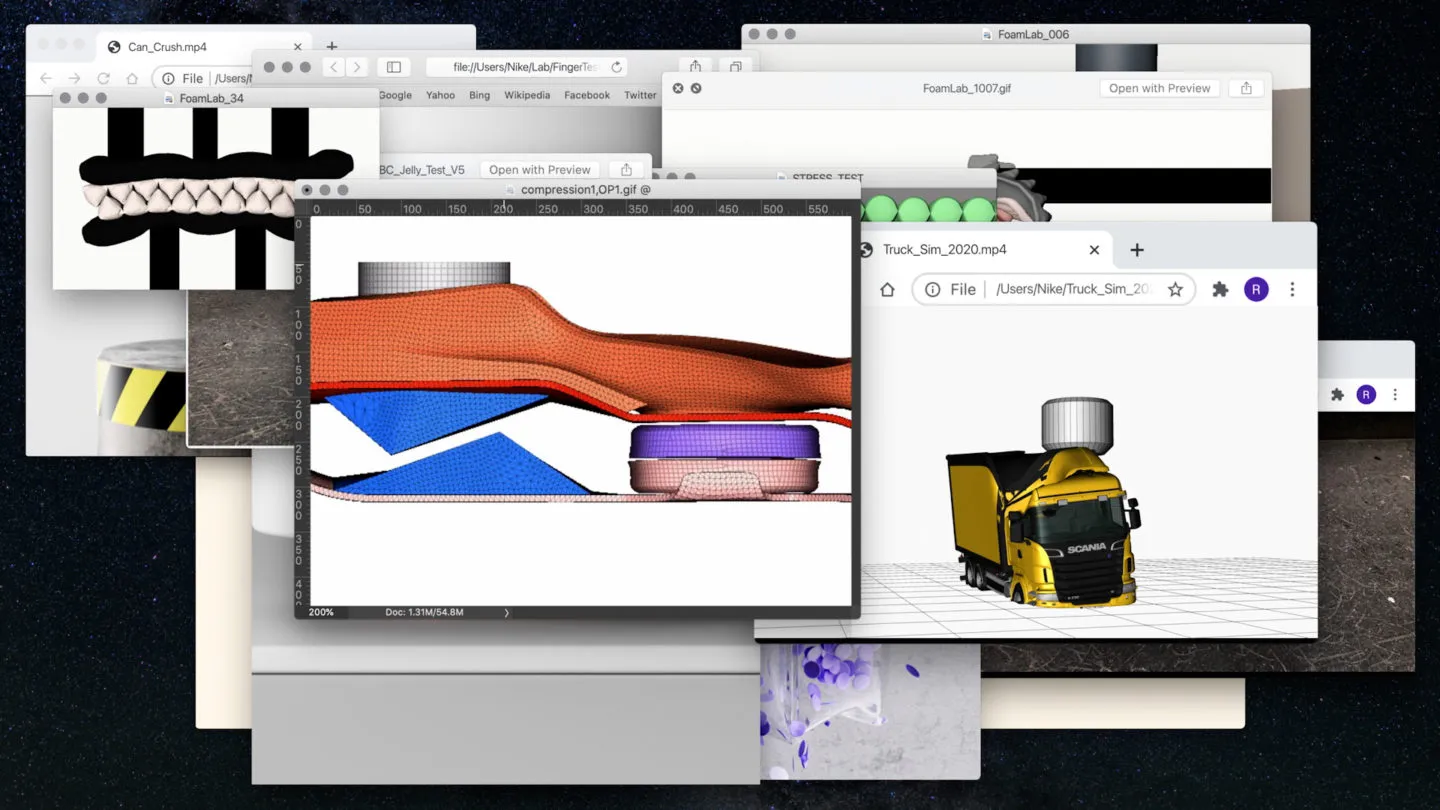Open the Safari tab overview icon
This screenshot has height=810, width=1440.
(735, 67)
